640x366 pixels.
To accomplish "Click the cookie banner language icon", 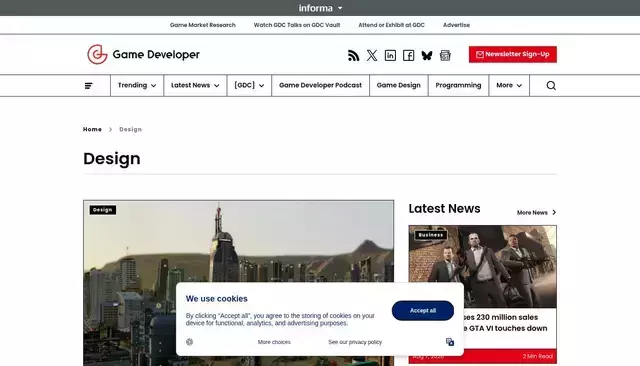I will click(x=450, y=342).
